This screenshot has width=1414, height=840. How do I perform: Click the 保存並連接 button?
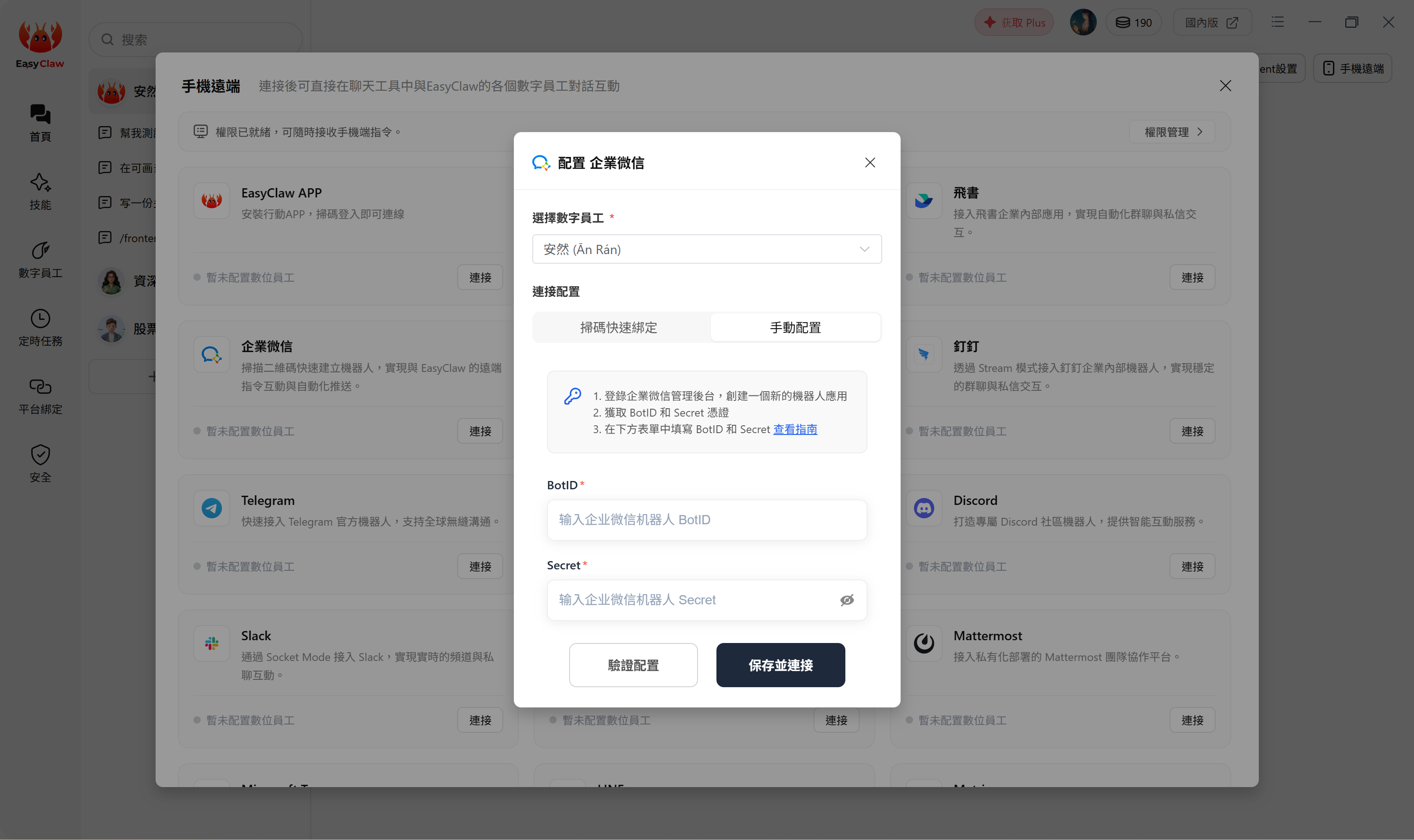[x=780, y=665]
